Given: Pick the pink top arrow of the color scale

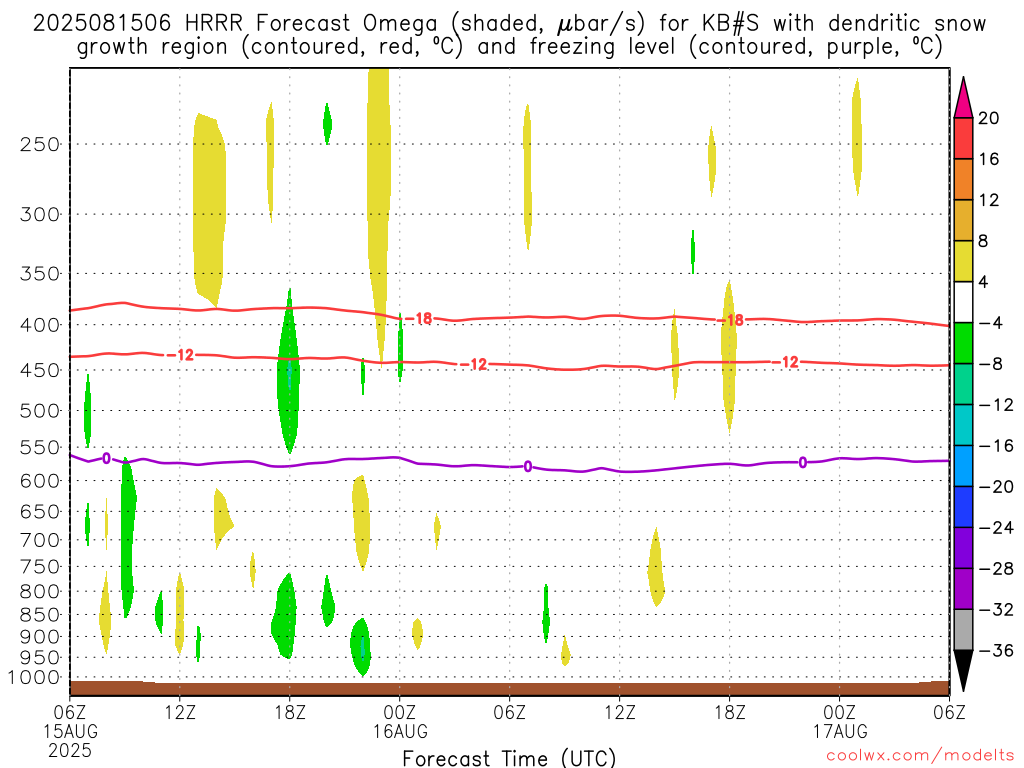Looking at the screenshot, I should point(963,98).
